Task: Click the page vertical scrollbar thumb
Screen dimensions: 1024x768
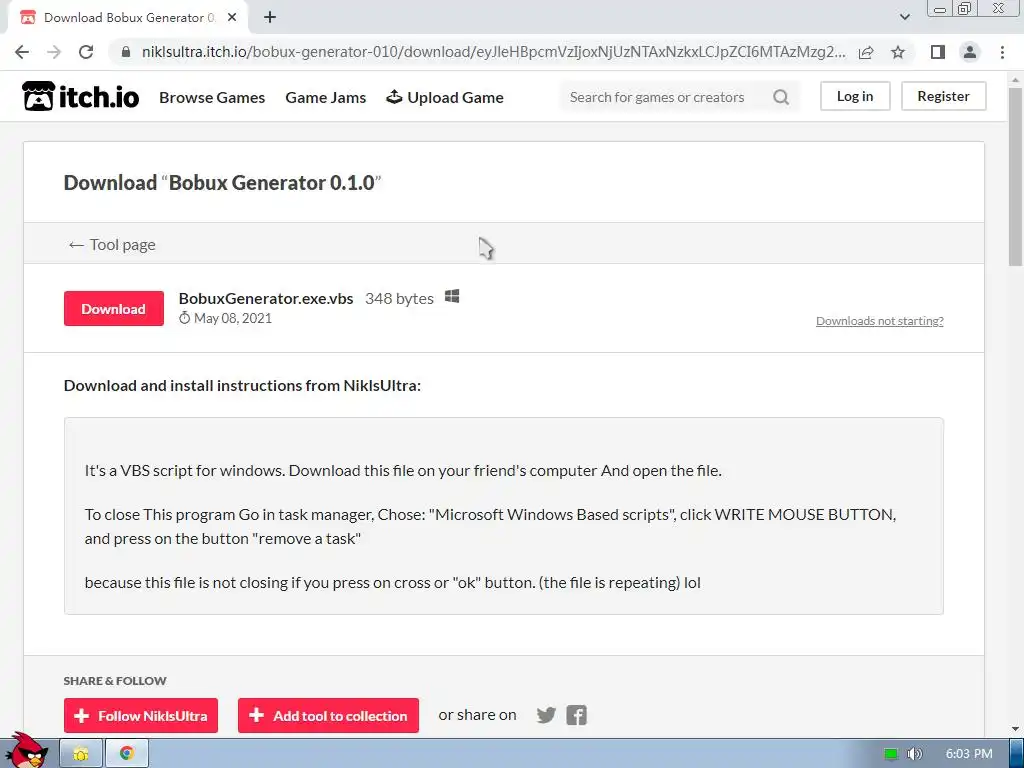Action: [x=1015, y=176]
